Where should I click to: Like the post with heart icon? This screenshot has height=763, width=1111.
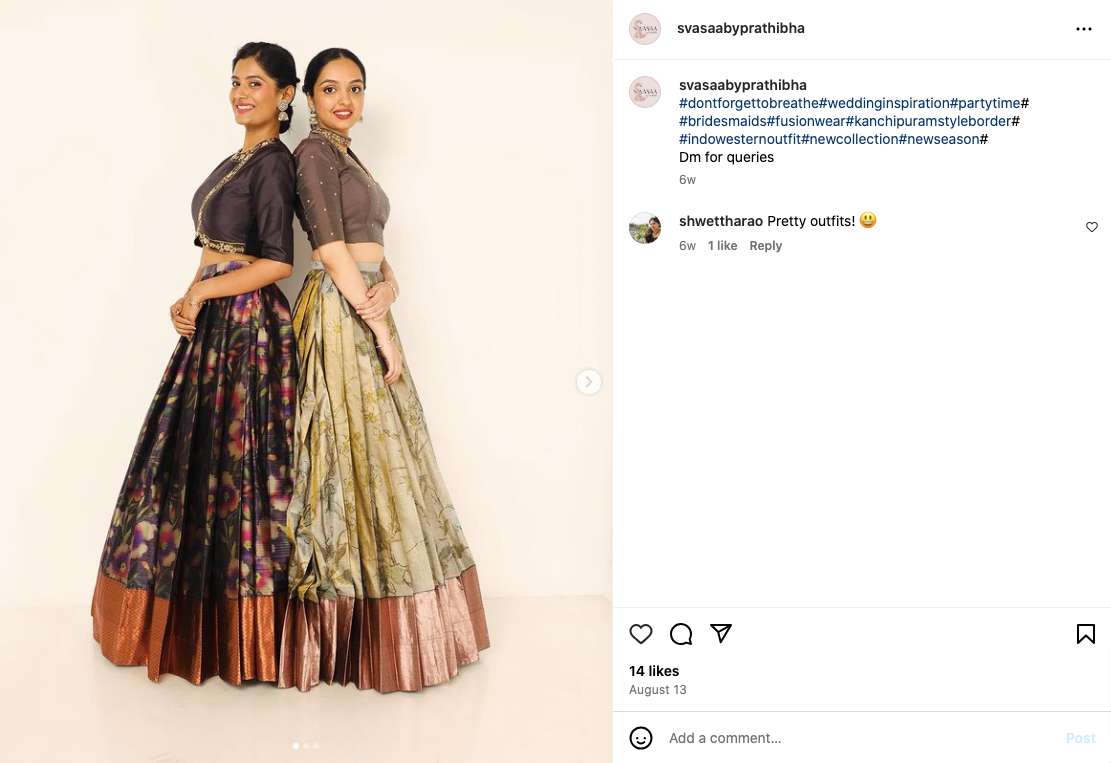[x=641, y=633]
